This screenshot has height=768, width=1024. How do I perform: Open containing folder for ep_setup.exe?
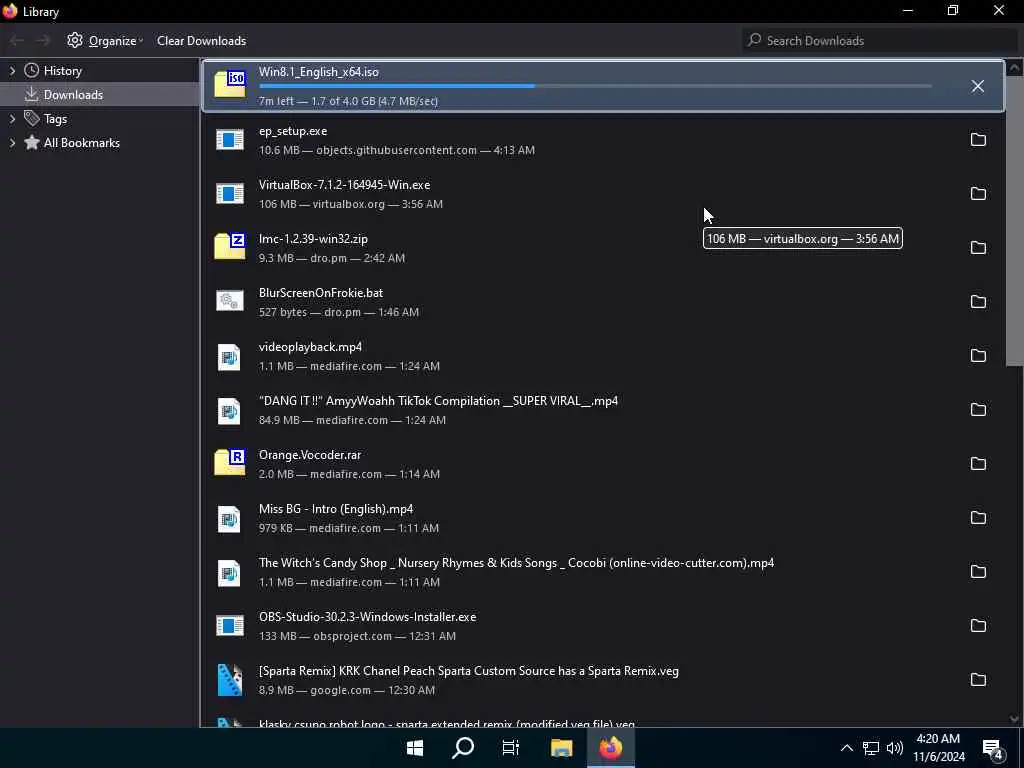click(x=978, y=140)
